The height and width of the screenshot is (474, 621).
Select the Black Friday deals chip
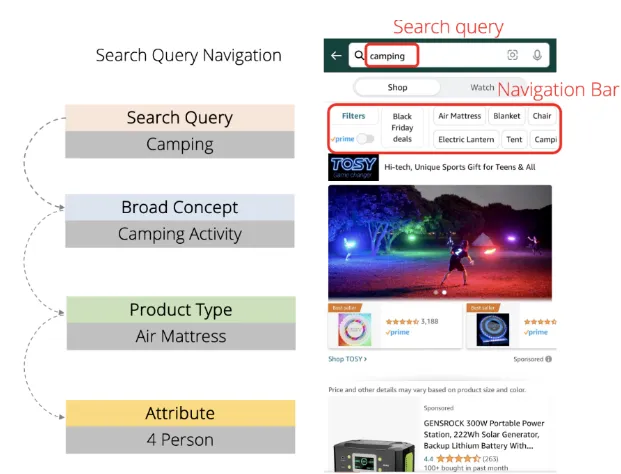(x=402, y=128)
